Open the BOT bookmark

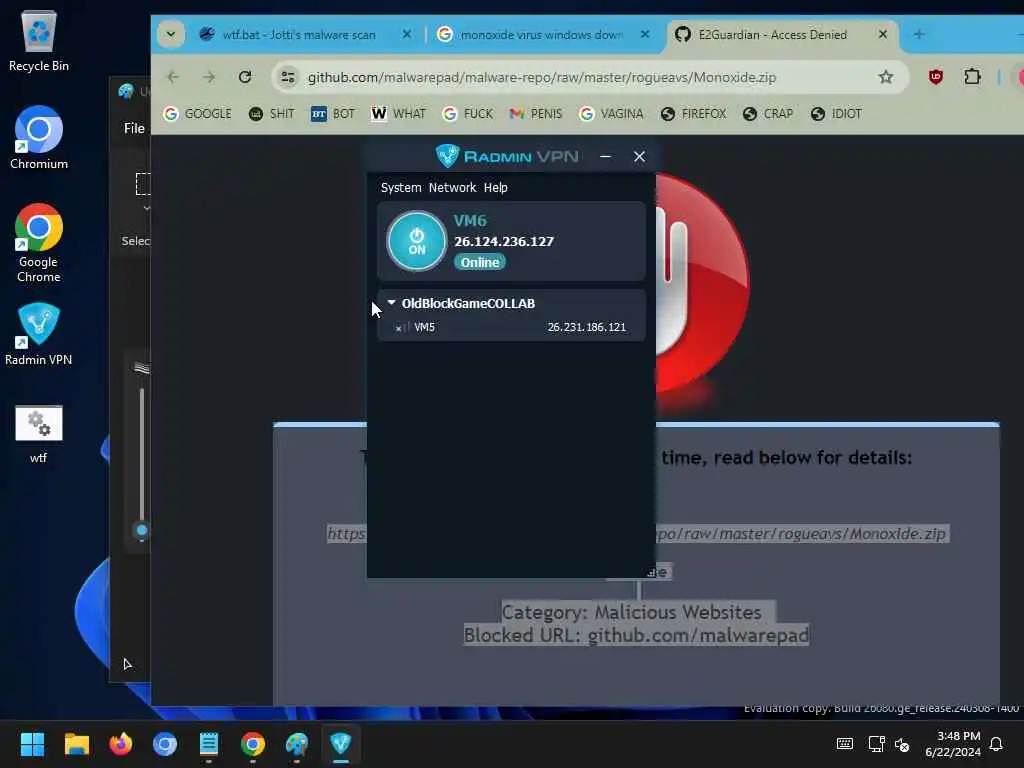(x=332, y=114)
